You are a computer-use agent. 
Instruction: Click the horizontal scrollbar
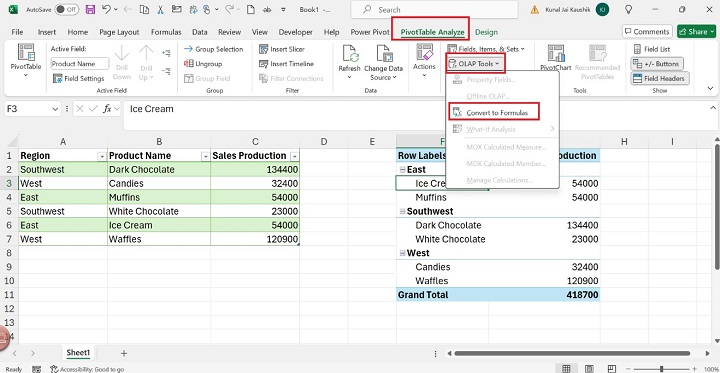(x=573, y=353)
